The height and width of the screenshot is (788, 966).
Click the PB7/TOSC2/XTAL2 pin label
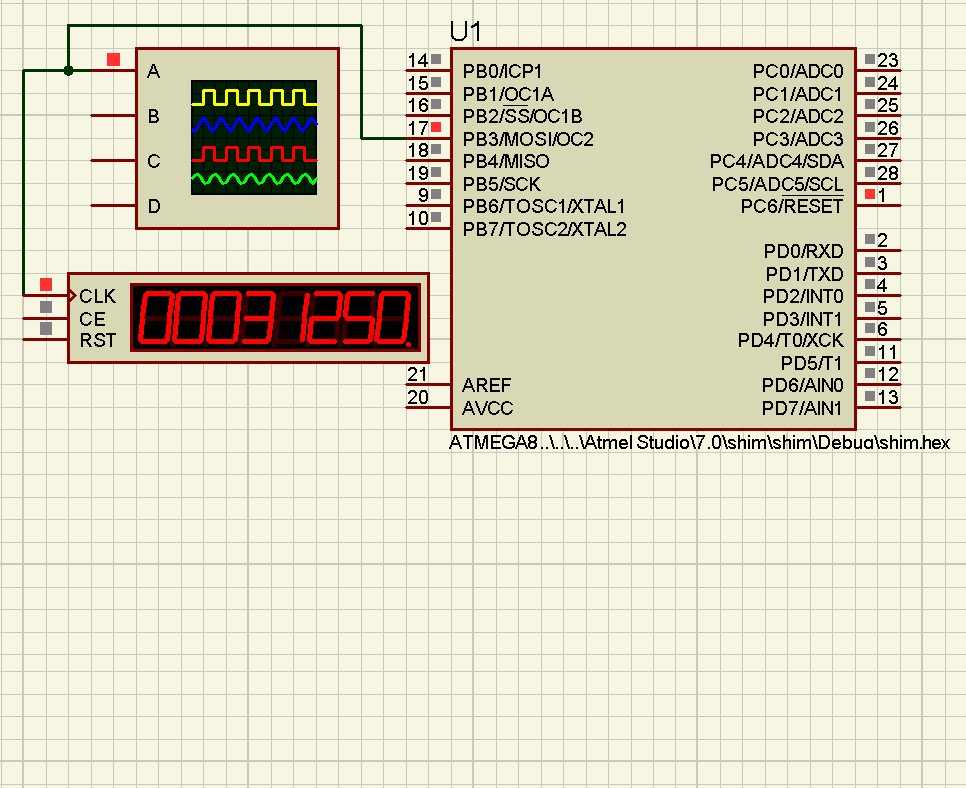(544, 229)
